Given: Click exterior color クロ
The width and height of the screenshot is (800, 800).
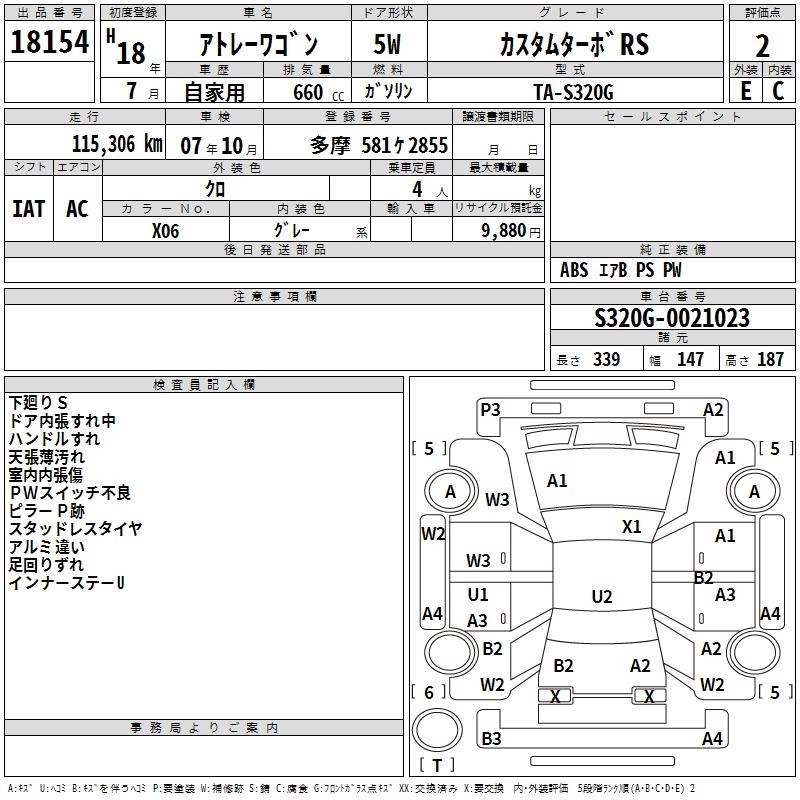Looking at the screenshot, I should coord(215,189).
